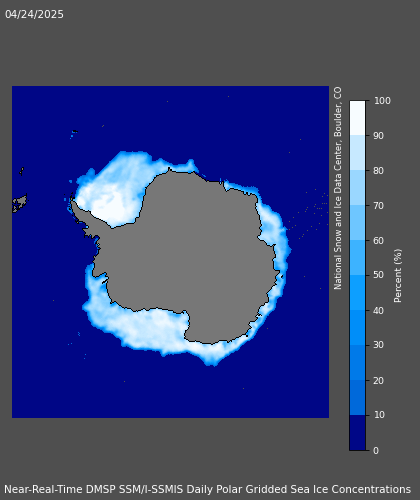This screenshot has height=500, width=420.
Task: Click the 30-40 percent colorbar segment
Action: pyautogui.click(x=358, y=327)
